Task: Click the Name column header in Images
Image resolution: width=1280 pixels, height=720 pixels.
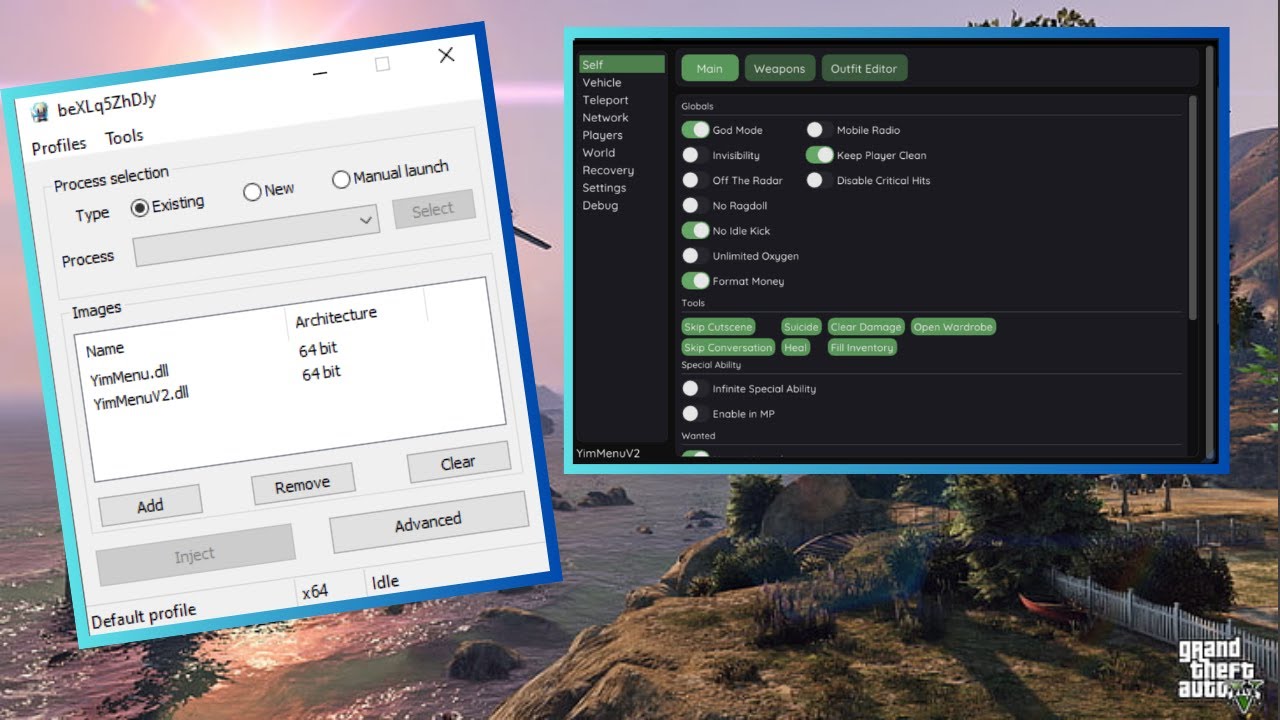Action: point(105,350)
